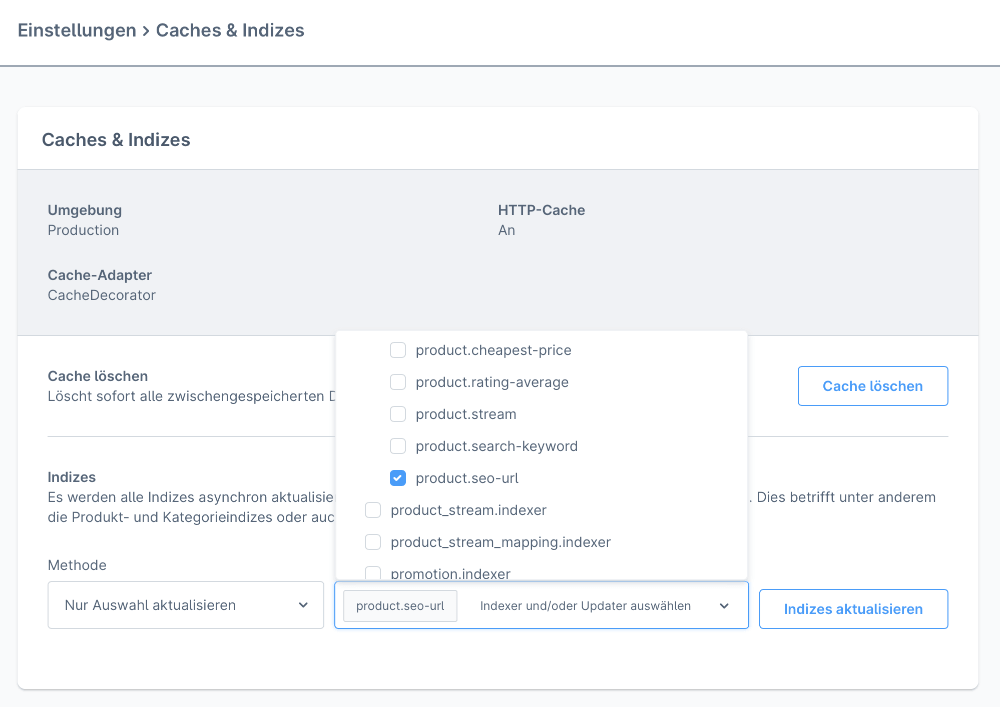Screen dimensions: 1000x707
Task: Select the product.stream checkbox
Action: click(x=397, y=414)
